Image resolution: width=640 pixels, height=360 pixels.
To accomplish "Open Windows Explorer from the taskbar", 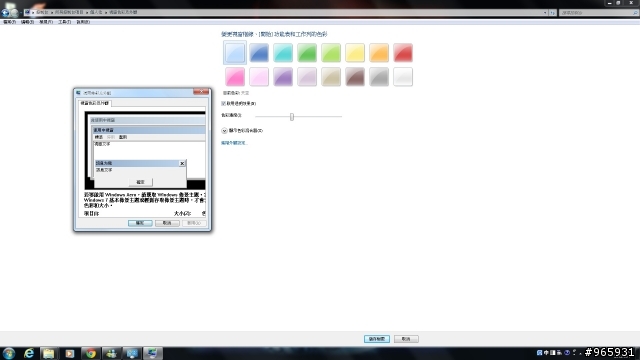I will pos(49,353).
